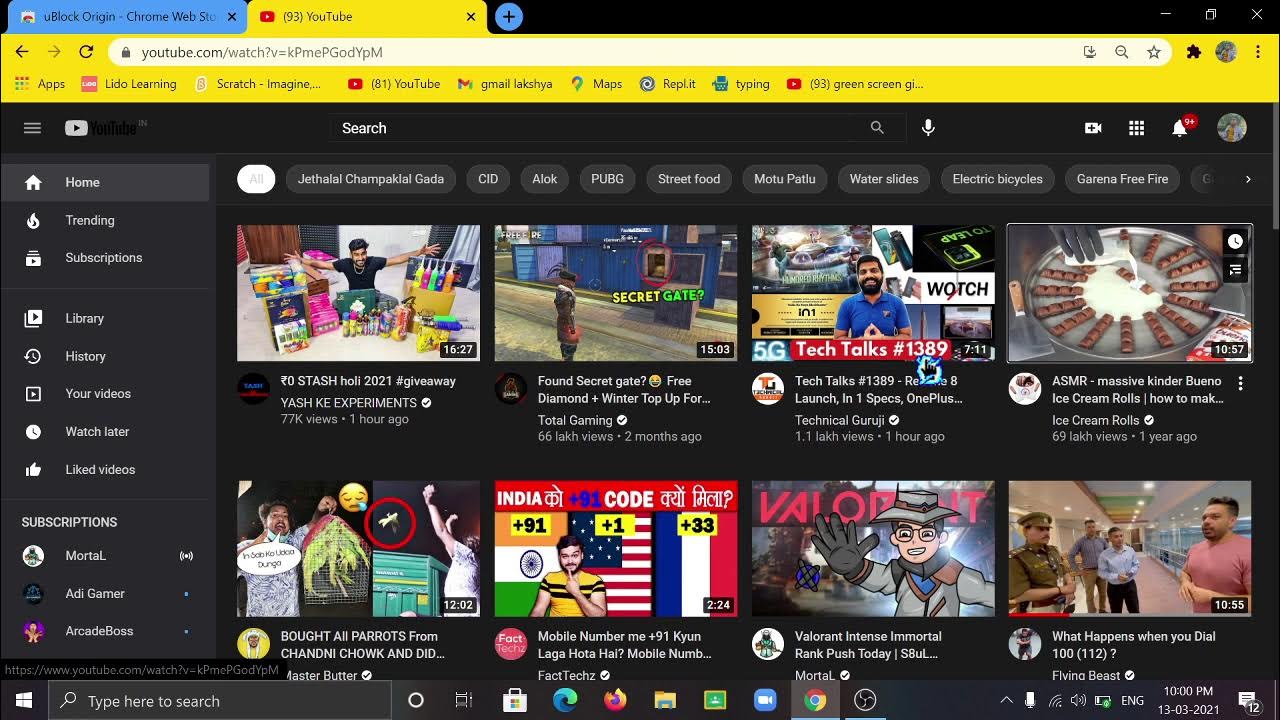The height and width of the screenshot is (720, 1280).
Task: Open the Create video camera icon
Action: point(1093,128)
